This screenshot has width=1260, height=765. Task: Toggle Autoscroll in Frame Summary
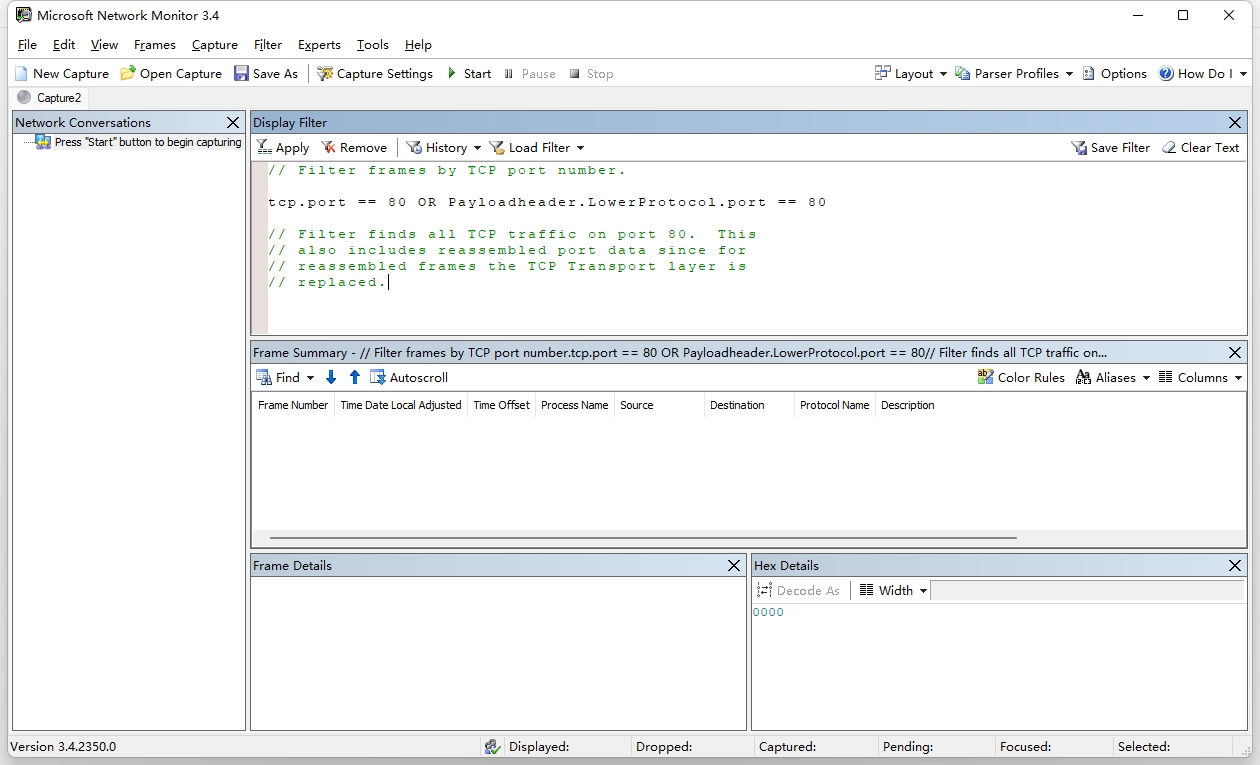click(409, 377)
